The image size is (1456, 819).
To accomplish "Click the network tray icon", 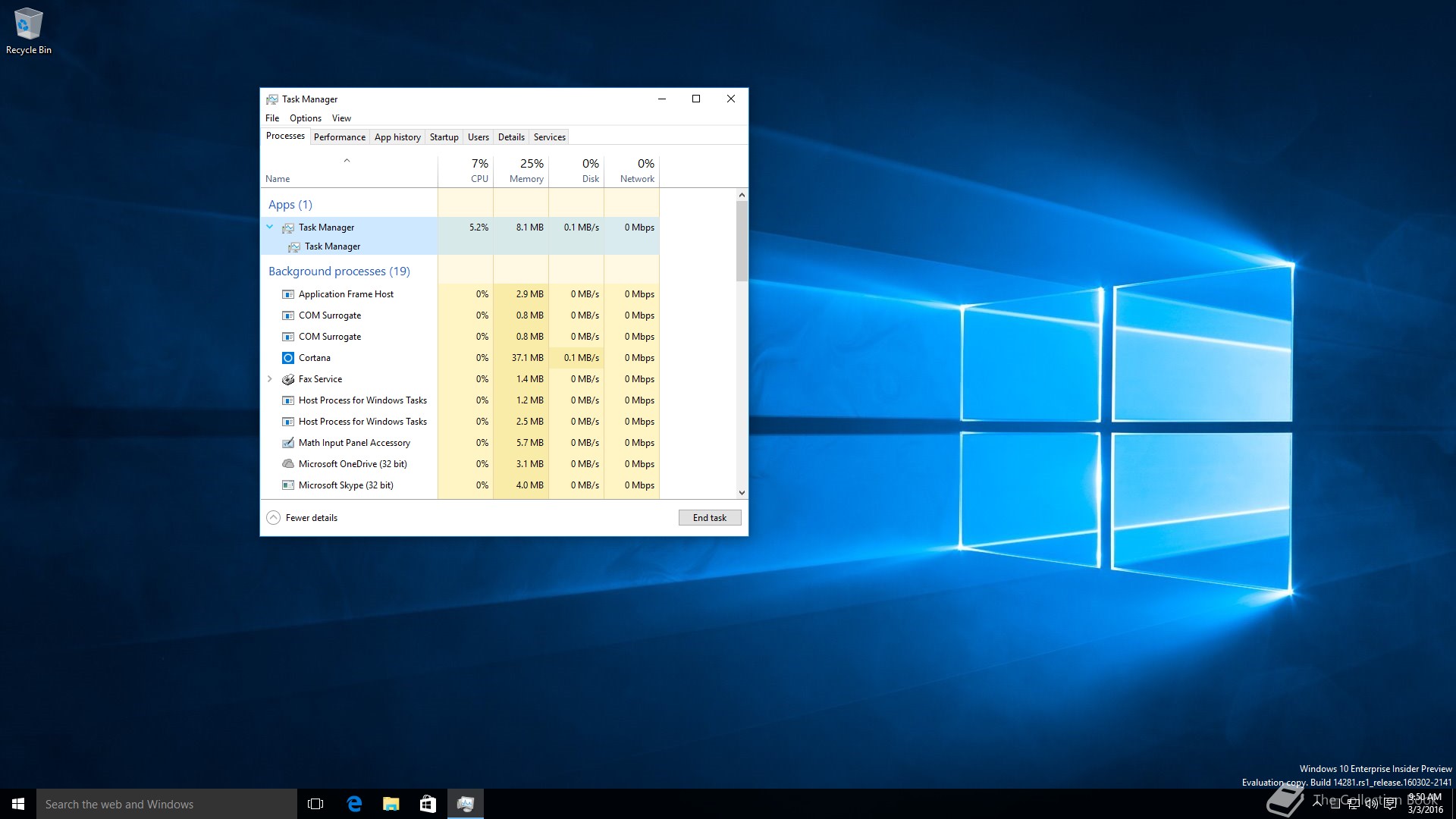I will [x=1354, y=804].
